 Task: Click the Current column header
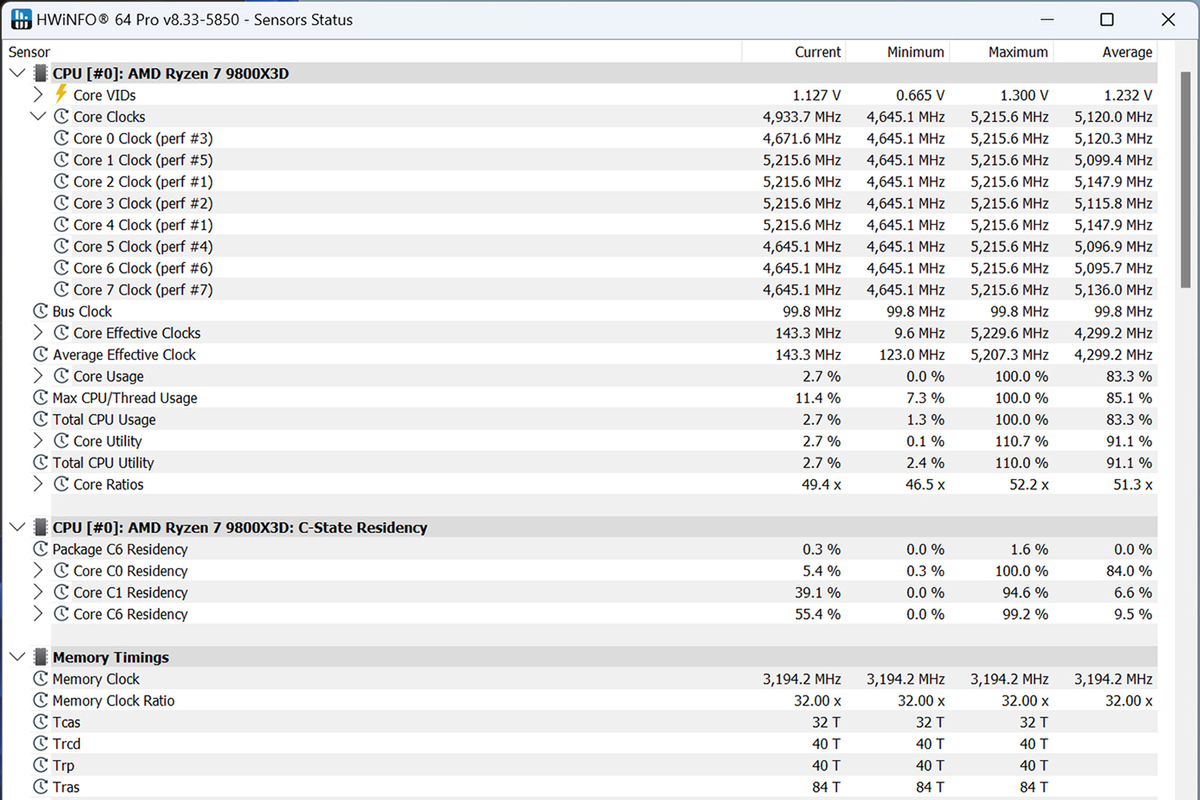817,52
